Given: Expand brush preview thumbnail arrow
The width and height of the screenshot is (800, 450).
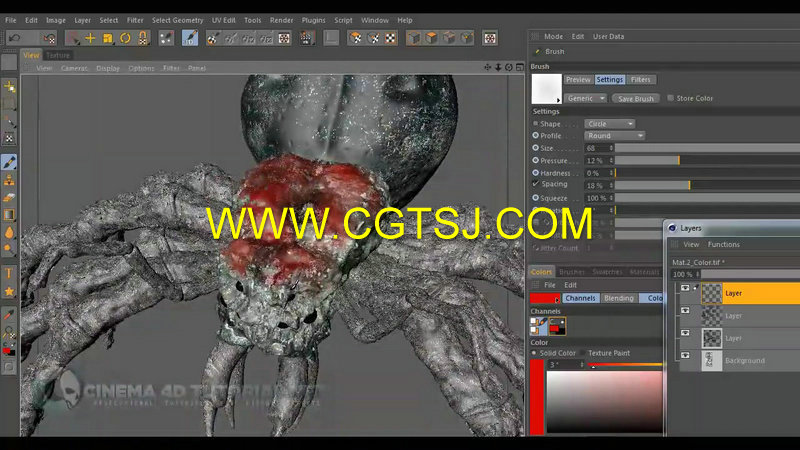Looking at the screenshot, I should 559,101.
